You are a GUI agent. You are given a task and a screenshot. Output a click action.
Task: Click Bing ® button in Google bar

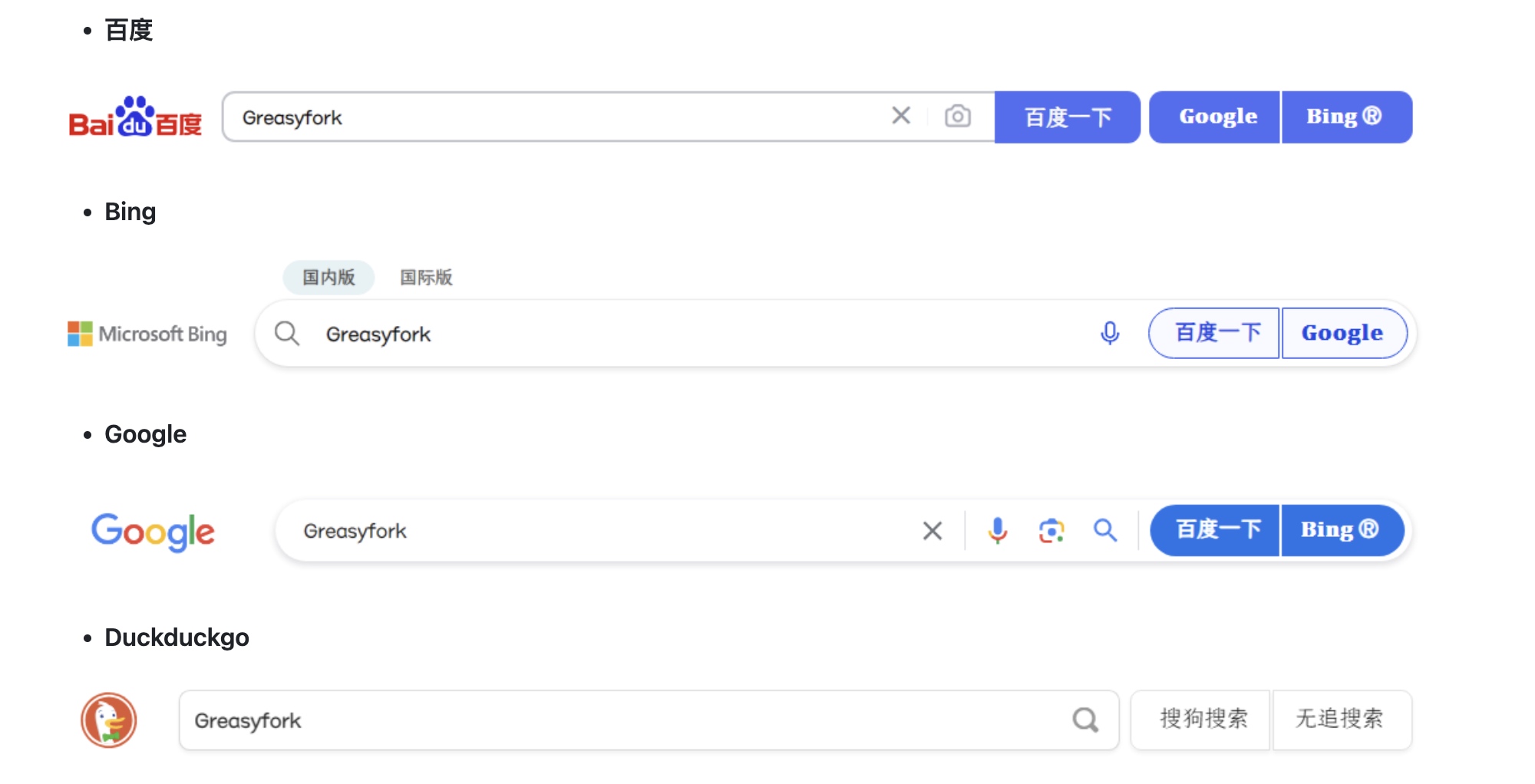1342,530
